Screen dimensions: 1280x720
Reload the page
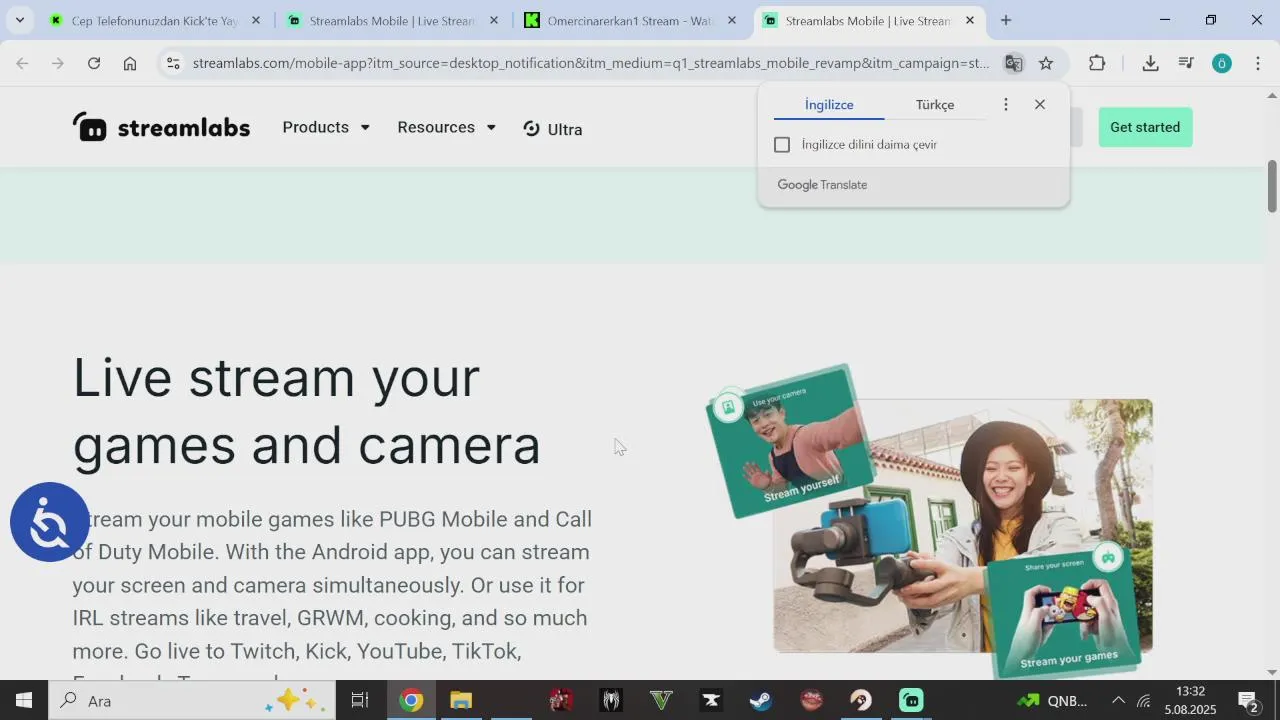pos(94,63)
